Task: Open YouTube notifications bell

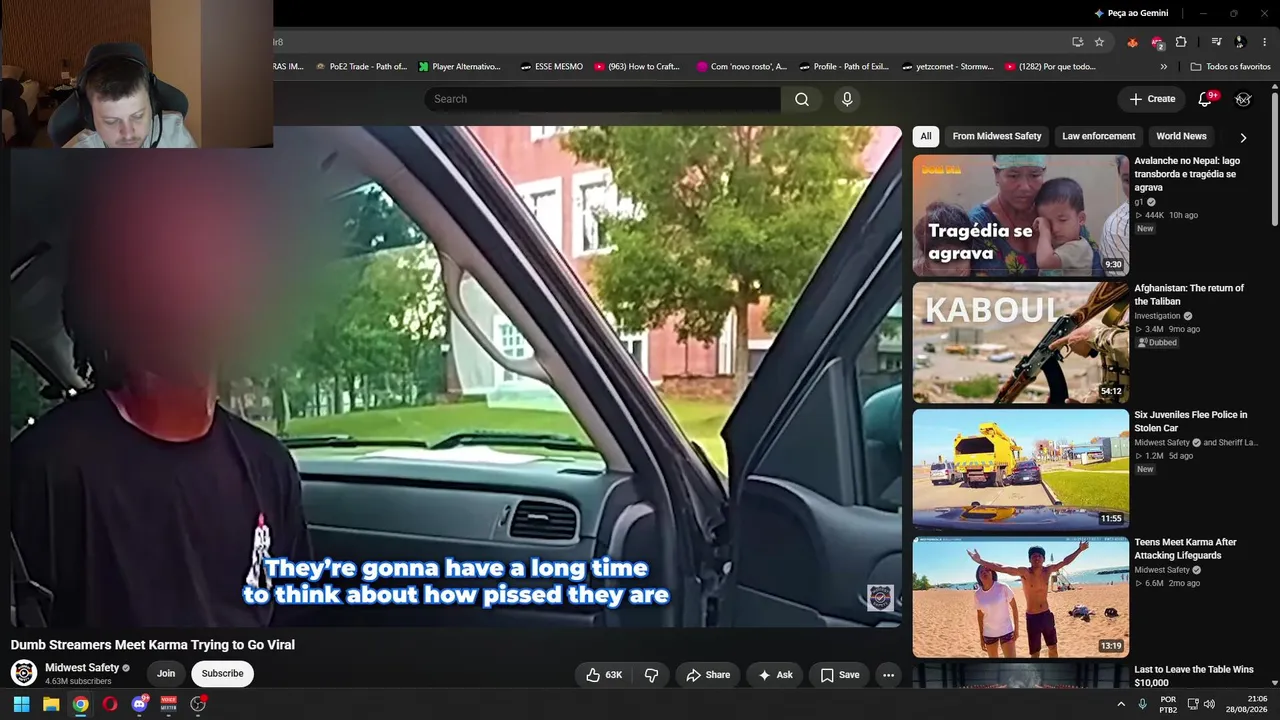Action: (1205, 99)
